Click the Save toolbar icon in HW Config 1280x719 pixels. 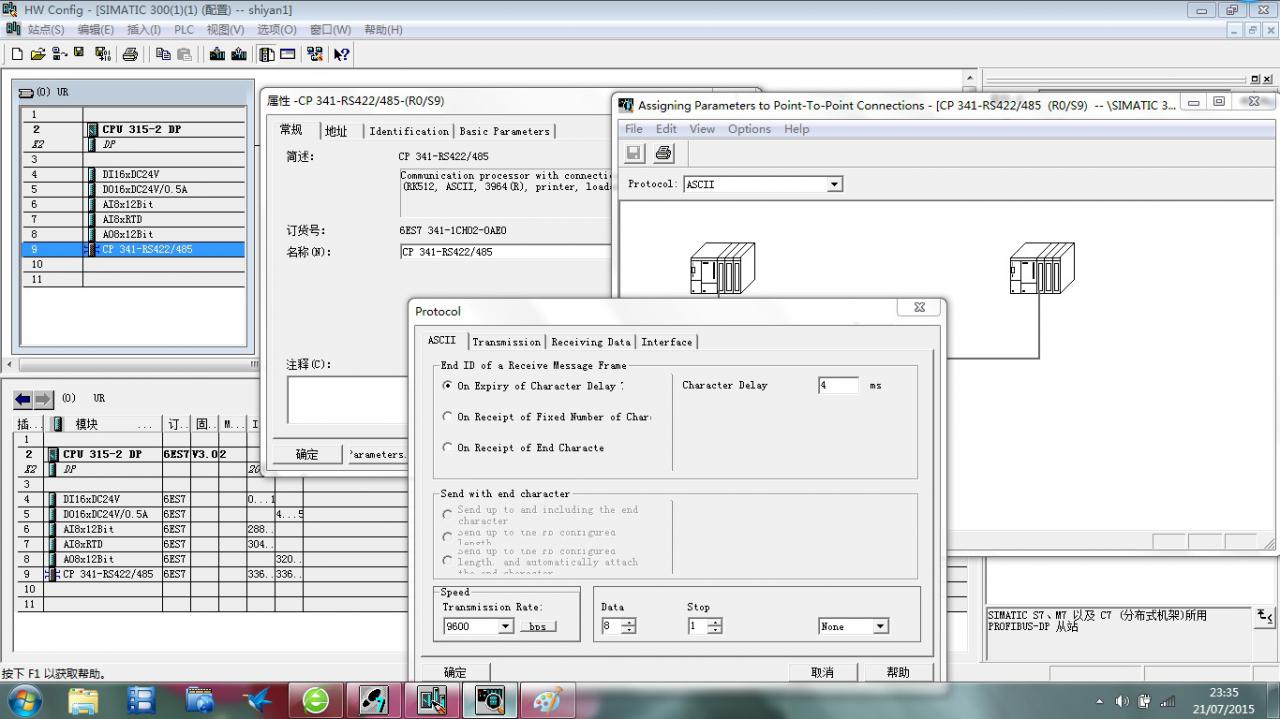80,54
